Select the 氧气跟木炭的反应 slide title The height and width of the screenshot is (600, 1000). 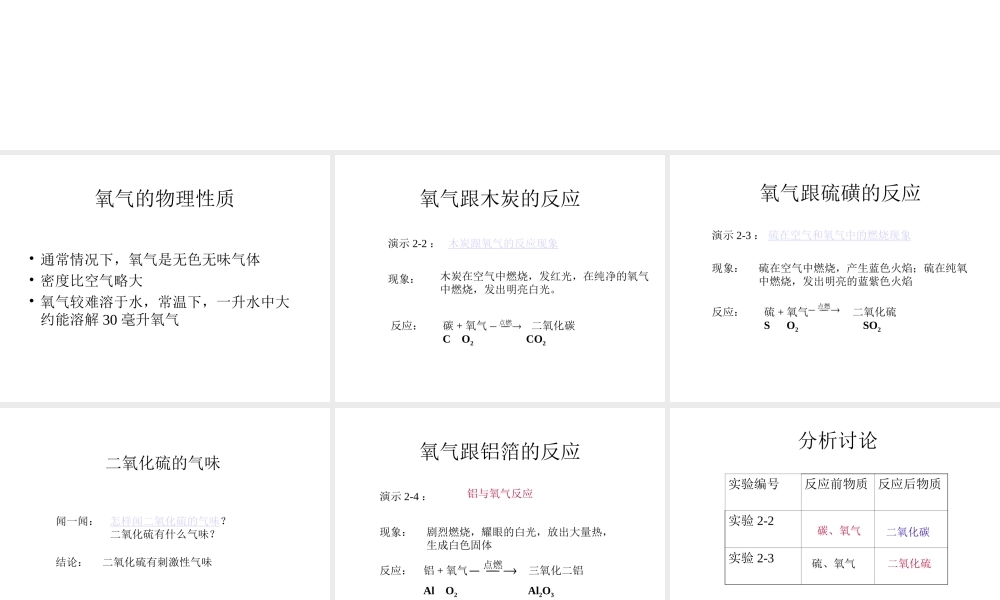[x=499, y=198]
